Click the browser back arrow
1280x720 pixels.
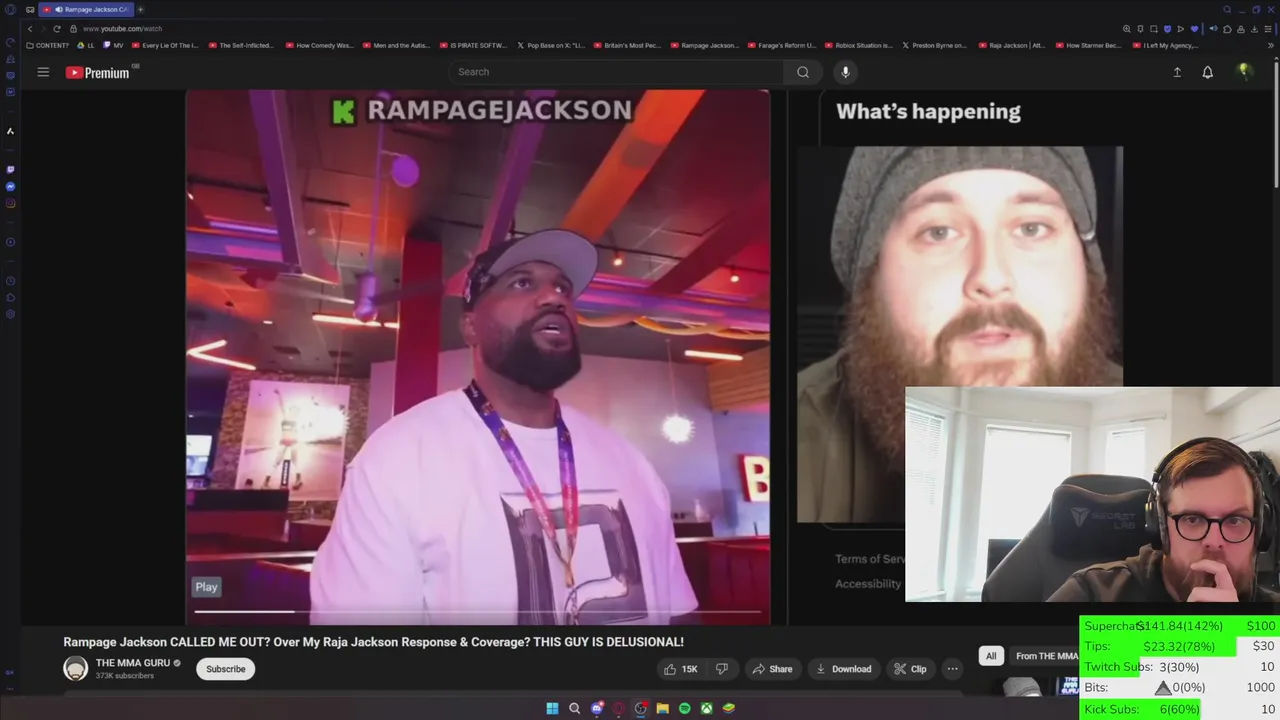coord(30,29)
